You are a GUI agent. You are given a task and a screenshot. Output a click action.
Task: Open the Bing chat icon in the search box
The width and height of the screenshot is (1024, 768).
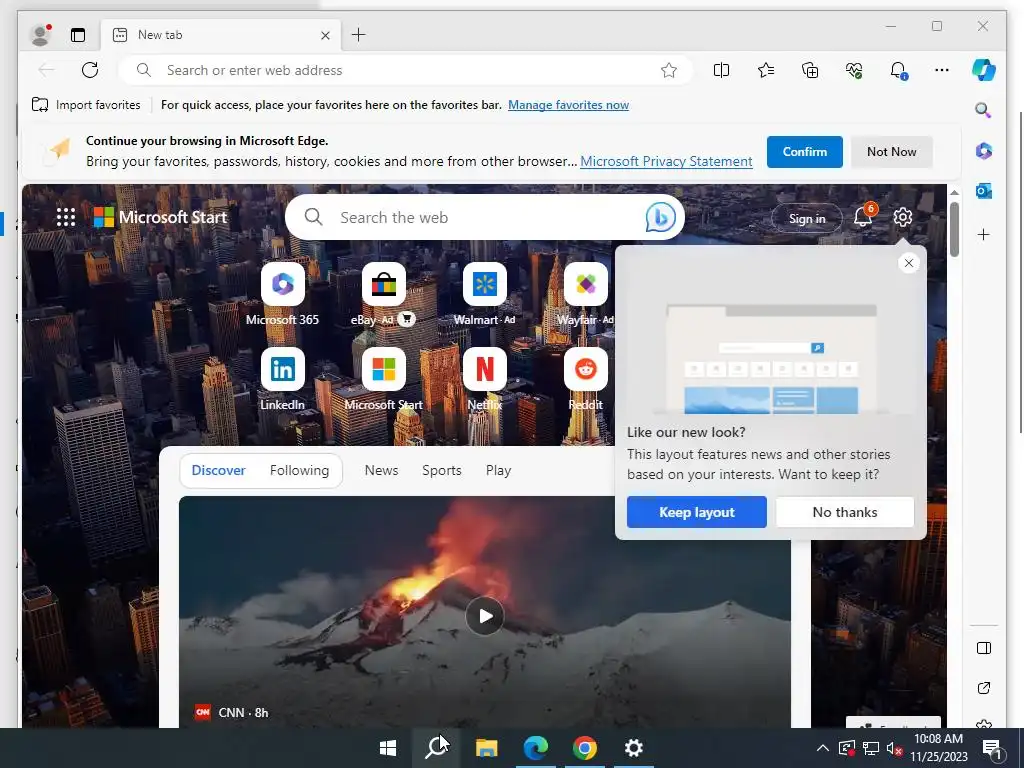[660, 217]
